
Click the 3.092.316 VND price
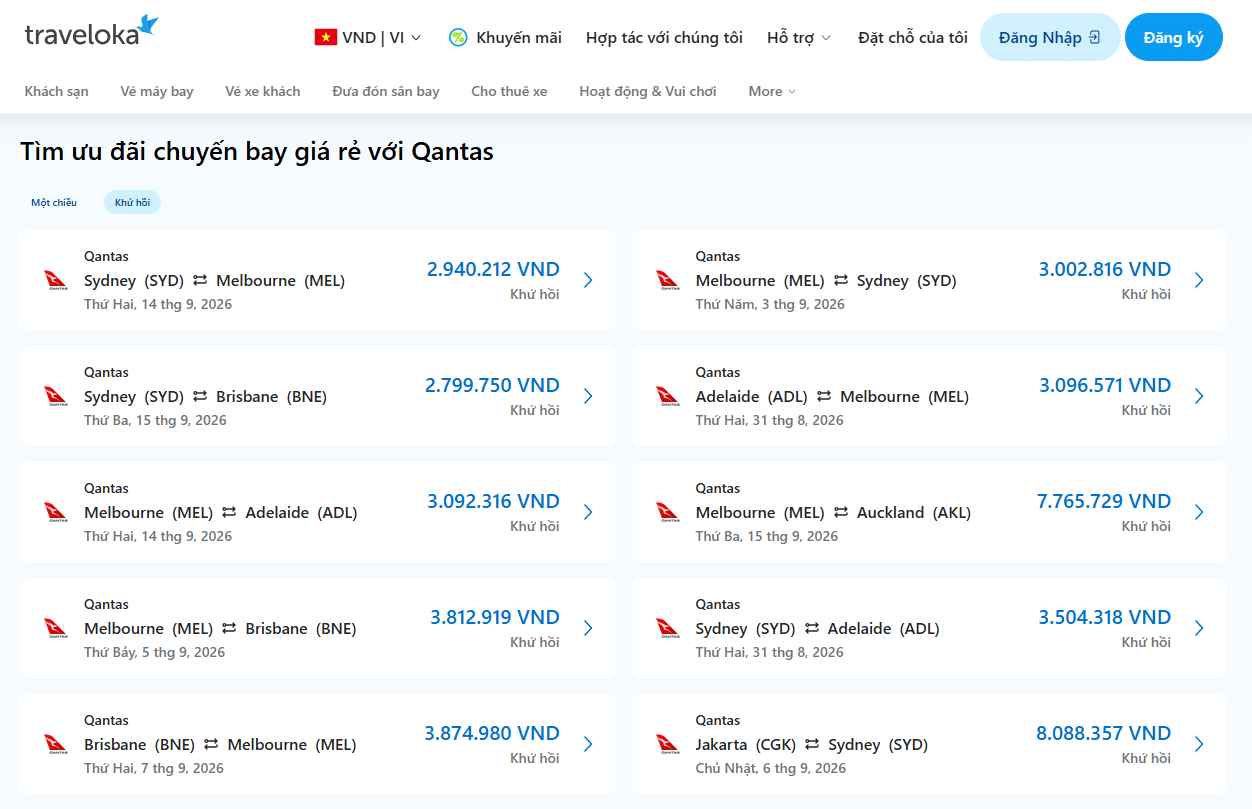click(x=493, y=501)
